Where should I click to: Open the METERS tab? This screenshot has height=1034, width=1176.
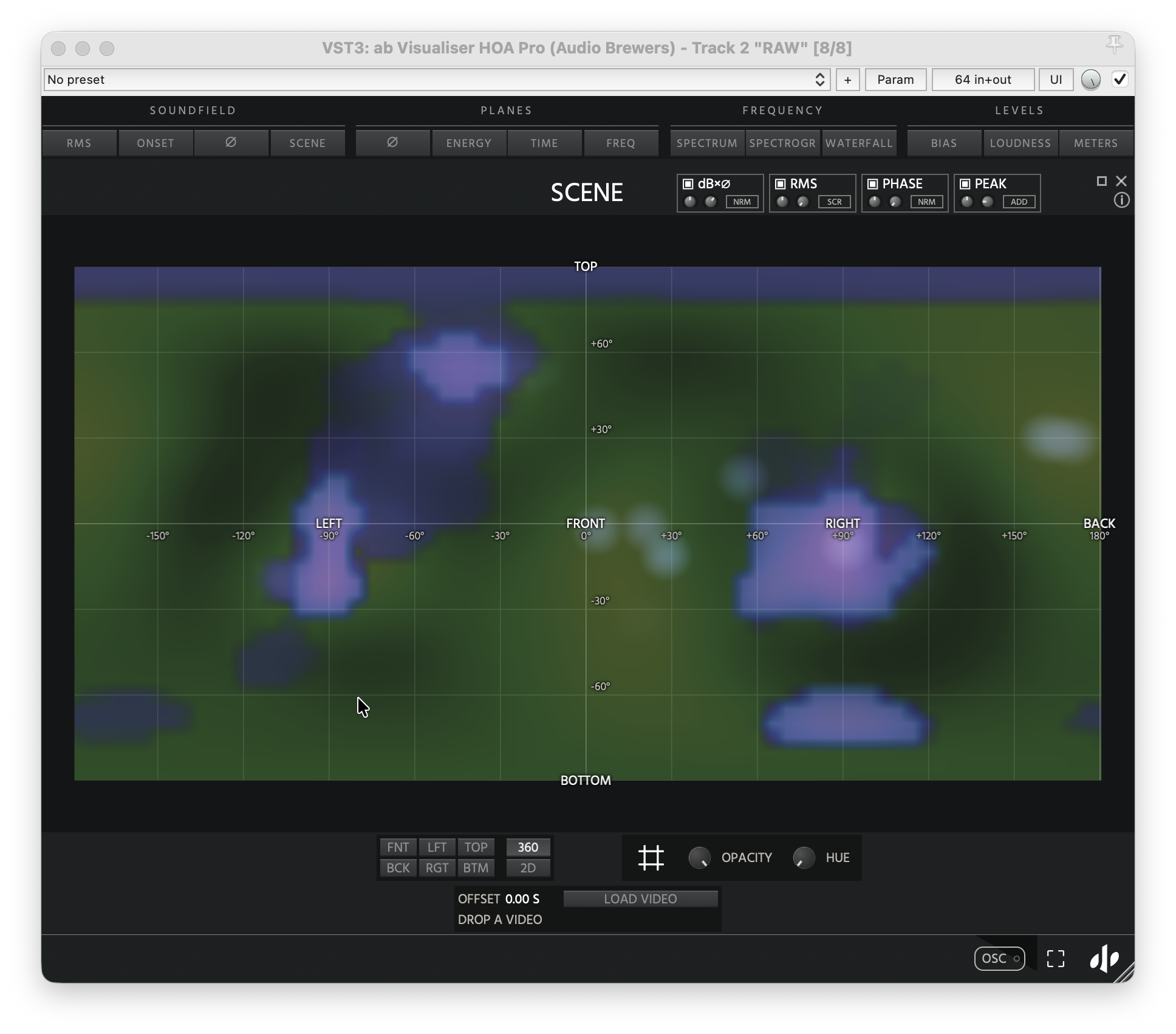1096,143
